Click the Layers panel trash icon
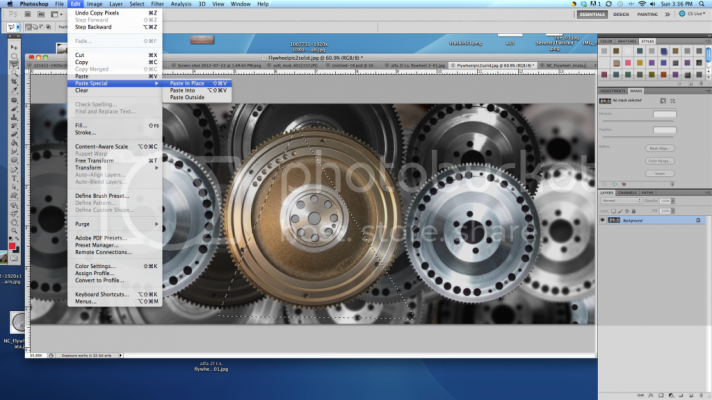 [x=701, y=395]
